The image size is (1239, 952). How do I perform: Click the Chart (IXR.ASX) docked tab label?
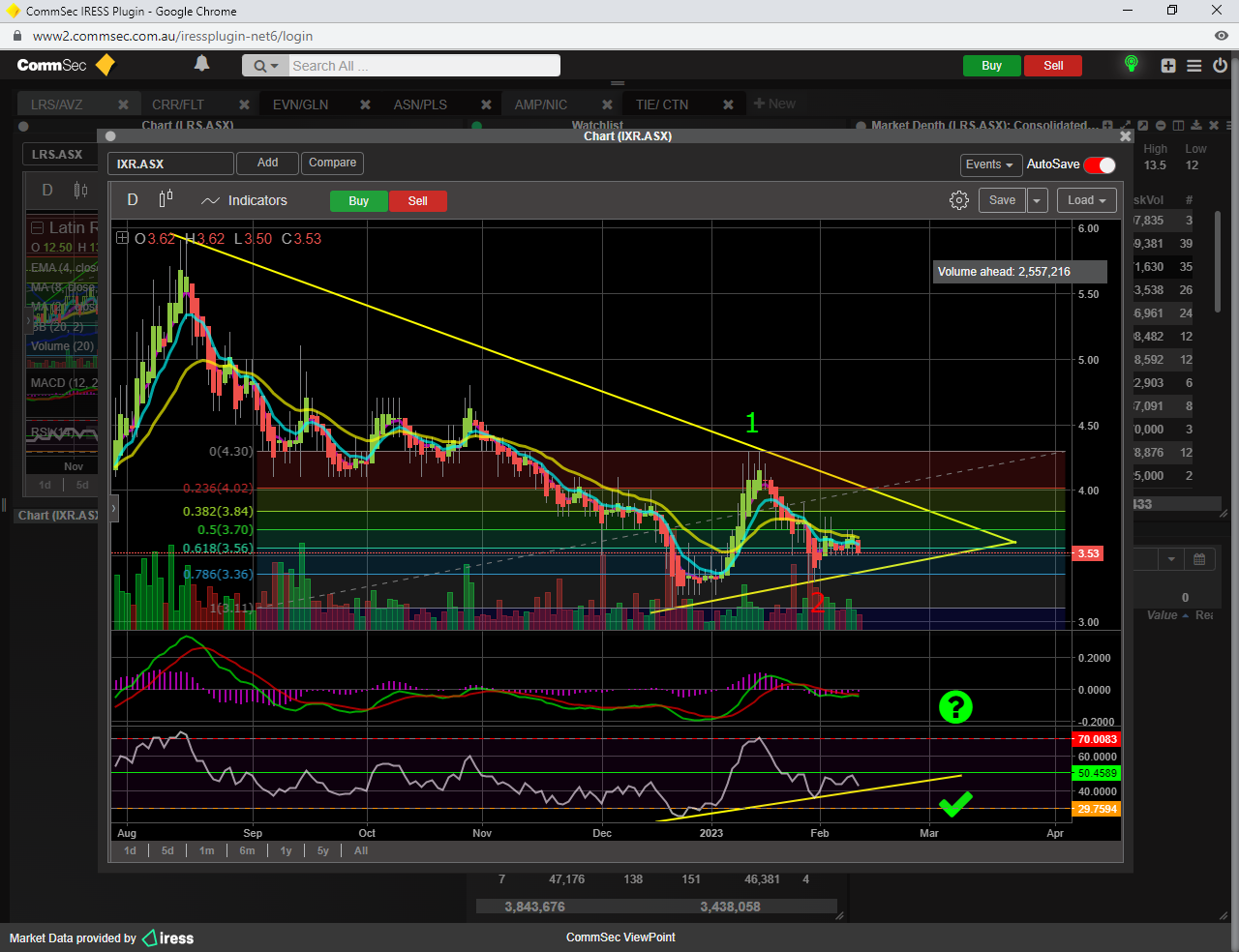point(57,516)
